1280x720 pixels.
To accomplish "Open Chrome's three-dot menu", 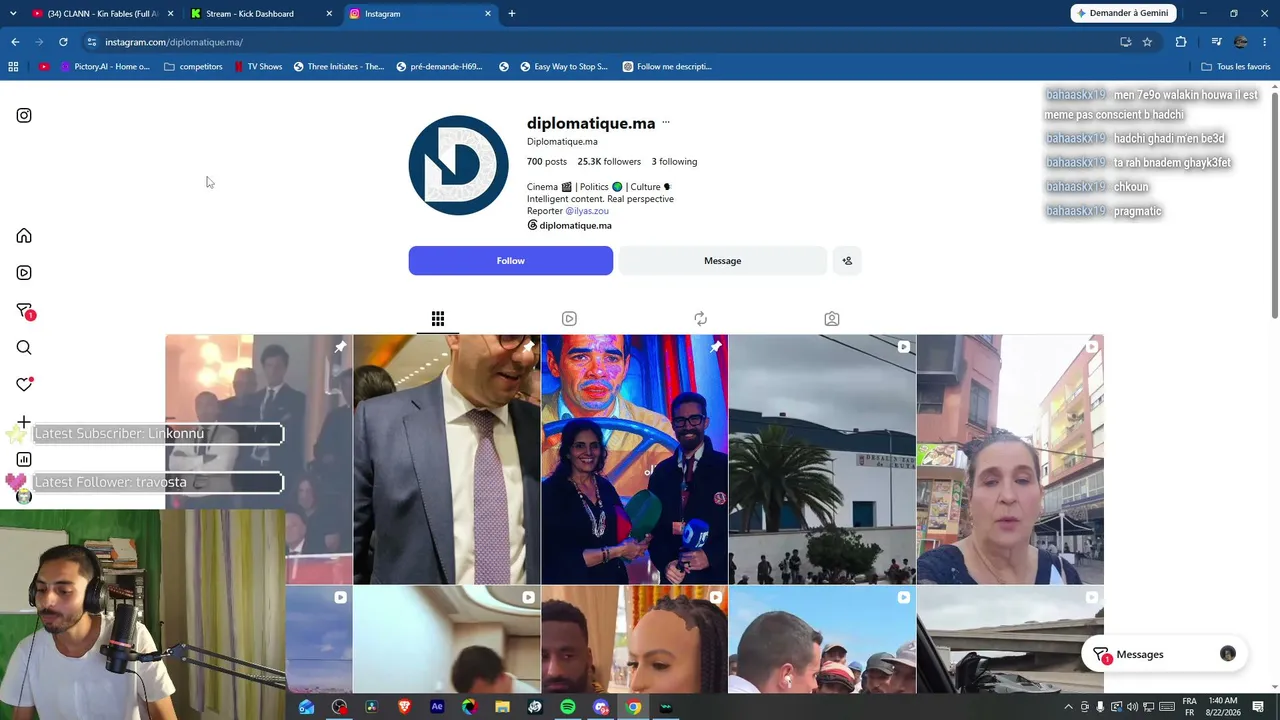I will click(x=1265, y=42).
